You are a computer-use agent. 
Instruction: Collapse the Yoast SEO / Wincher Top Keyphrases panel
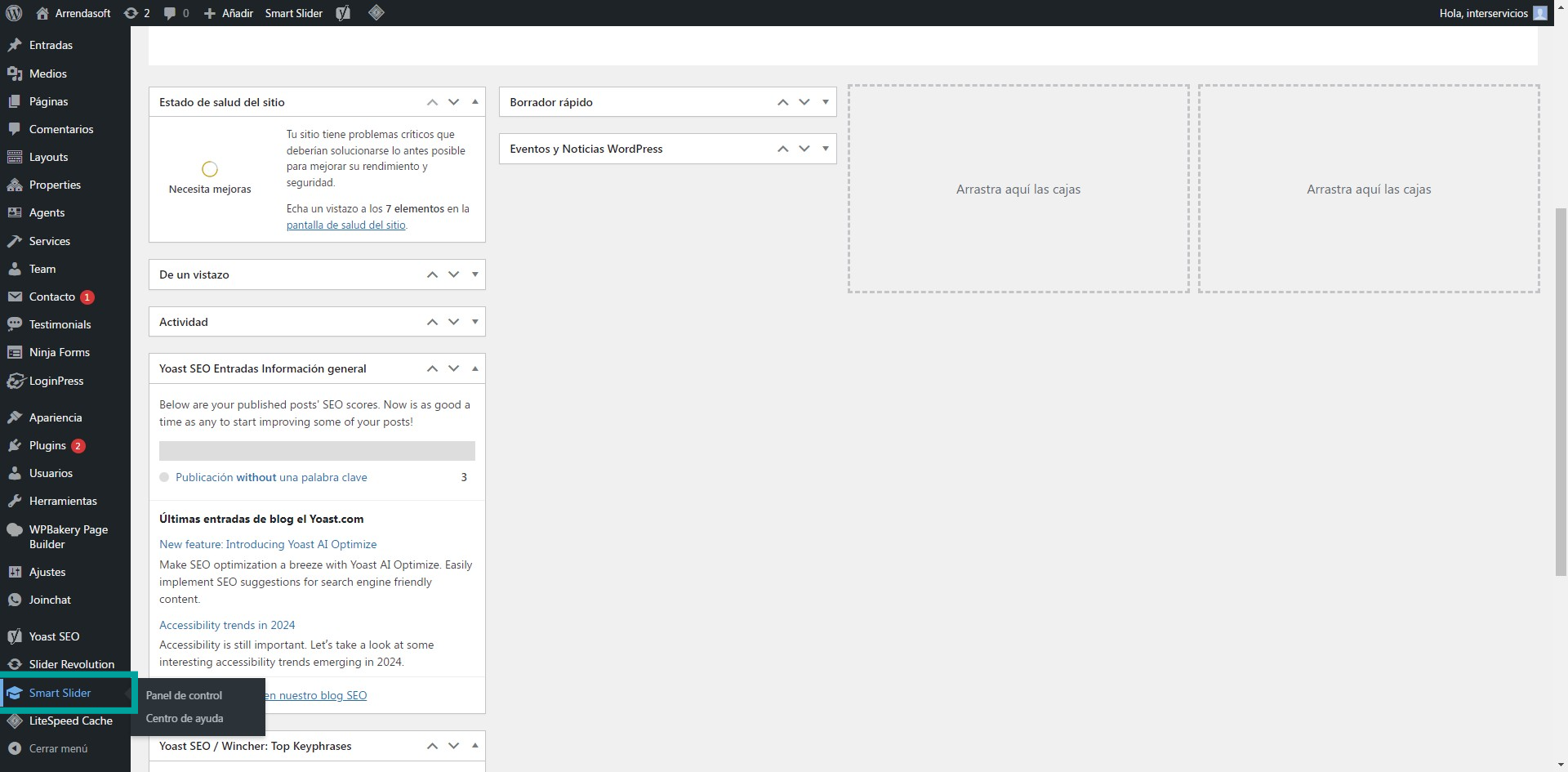475,746
